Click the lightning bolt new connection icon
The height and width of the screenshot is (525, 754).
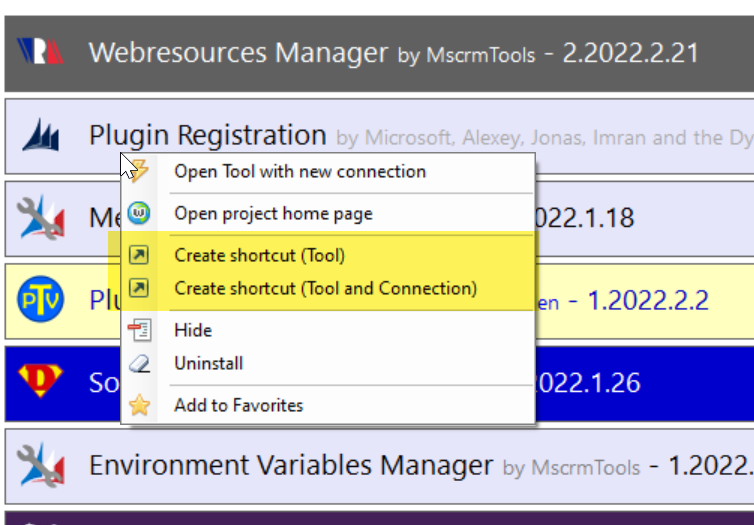141,172
